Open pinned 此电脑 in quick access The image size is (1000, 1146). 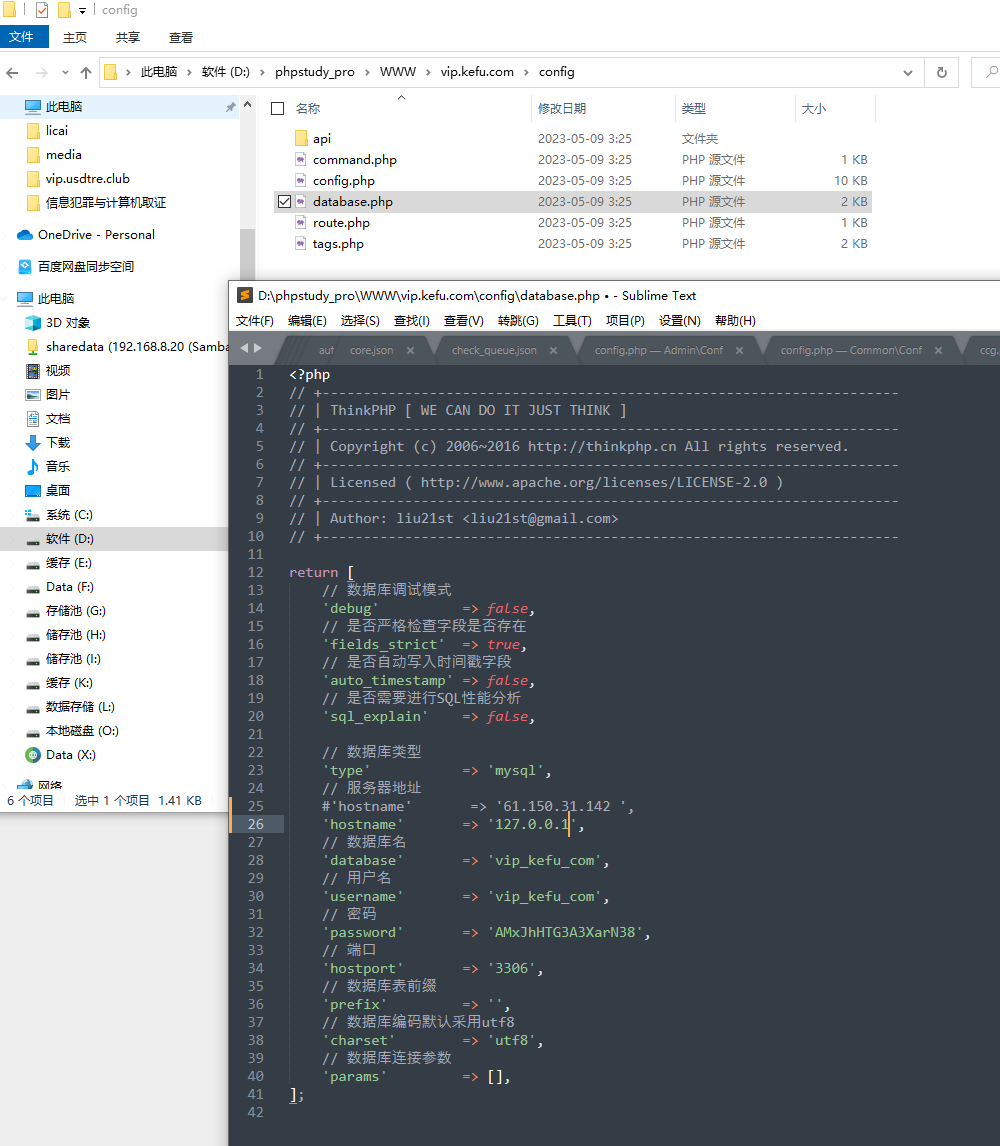pos(64,107)
